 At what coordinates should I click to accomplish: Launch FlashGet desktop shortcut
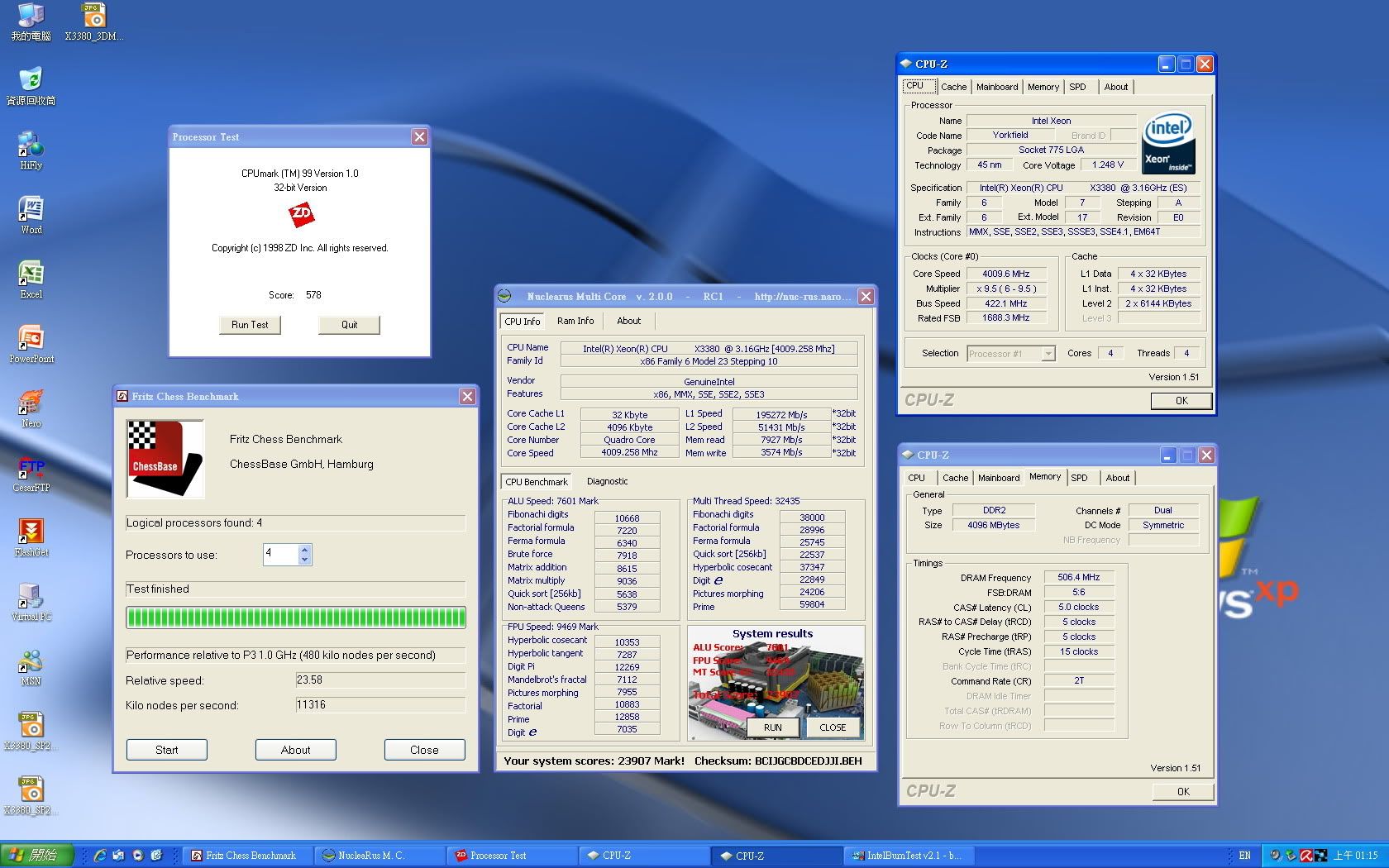[x=31, y=537]
